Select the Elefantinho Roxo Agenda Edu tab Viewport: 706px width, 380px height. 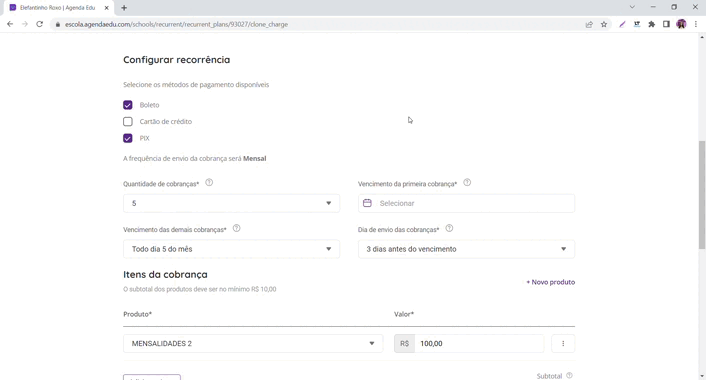pyautogui.click(x=58, y=8)
